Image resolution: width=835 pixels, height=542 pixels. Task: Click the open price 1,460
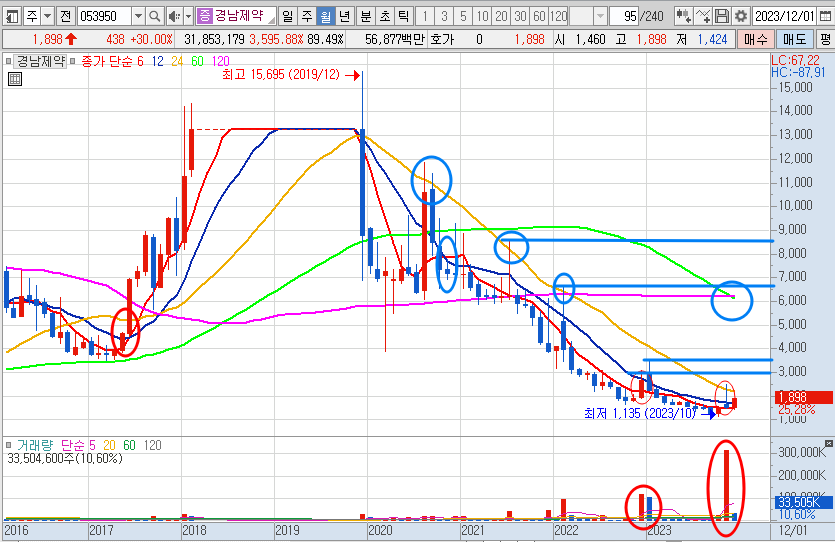[x=590, y=39]
